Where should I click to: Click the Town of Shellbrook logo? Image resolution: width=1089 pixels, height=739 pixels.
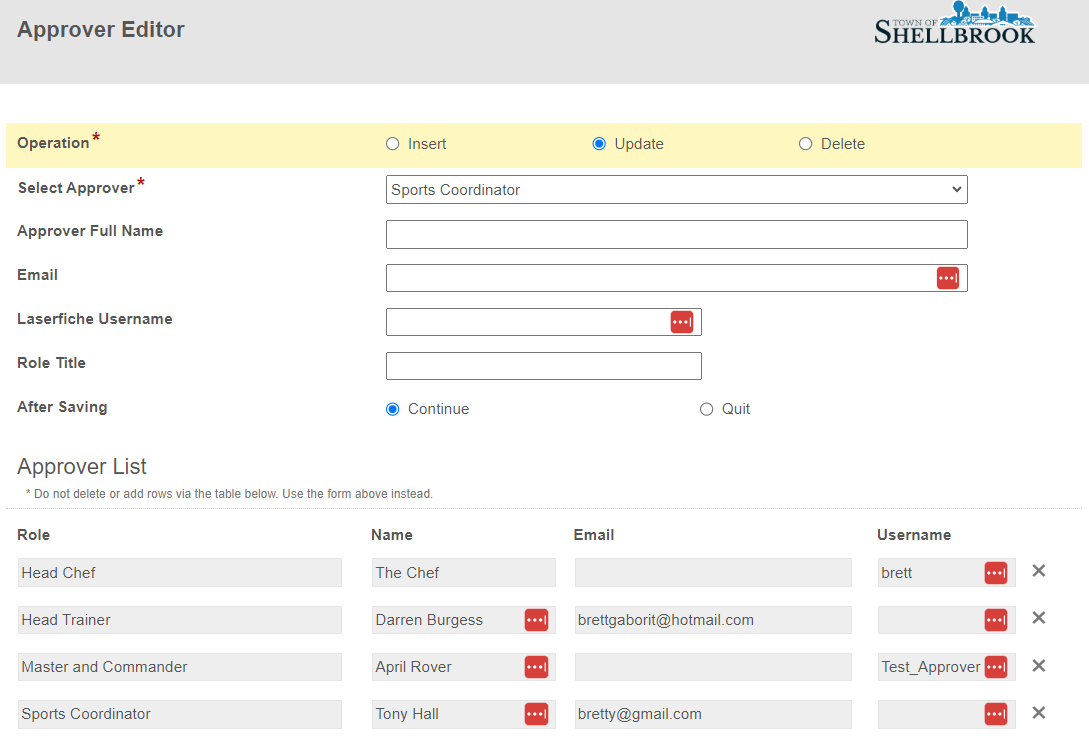point(954,24)
